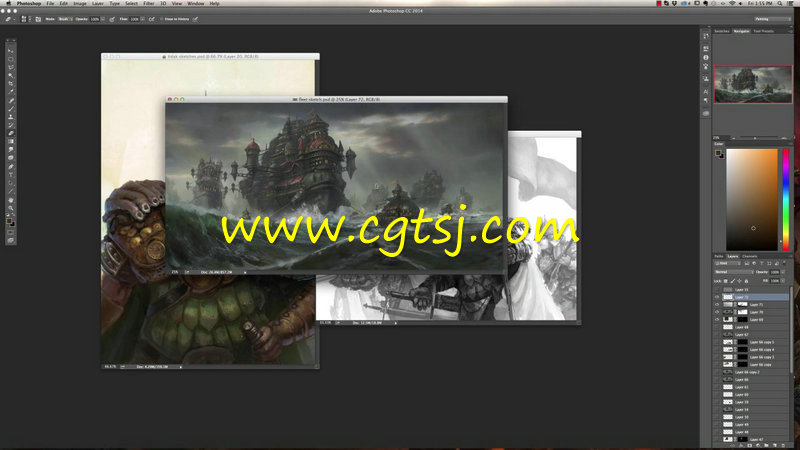This screenshot has width=800, height=450.
Task: Open the Window menu
Action: coord(195,4)
